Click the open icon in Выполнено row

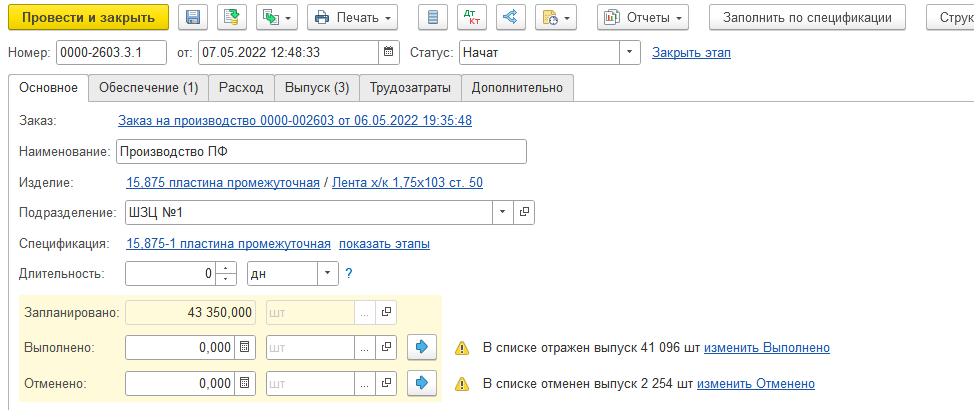click(386, 348)
